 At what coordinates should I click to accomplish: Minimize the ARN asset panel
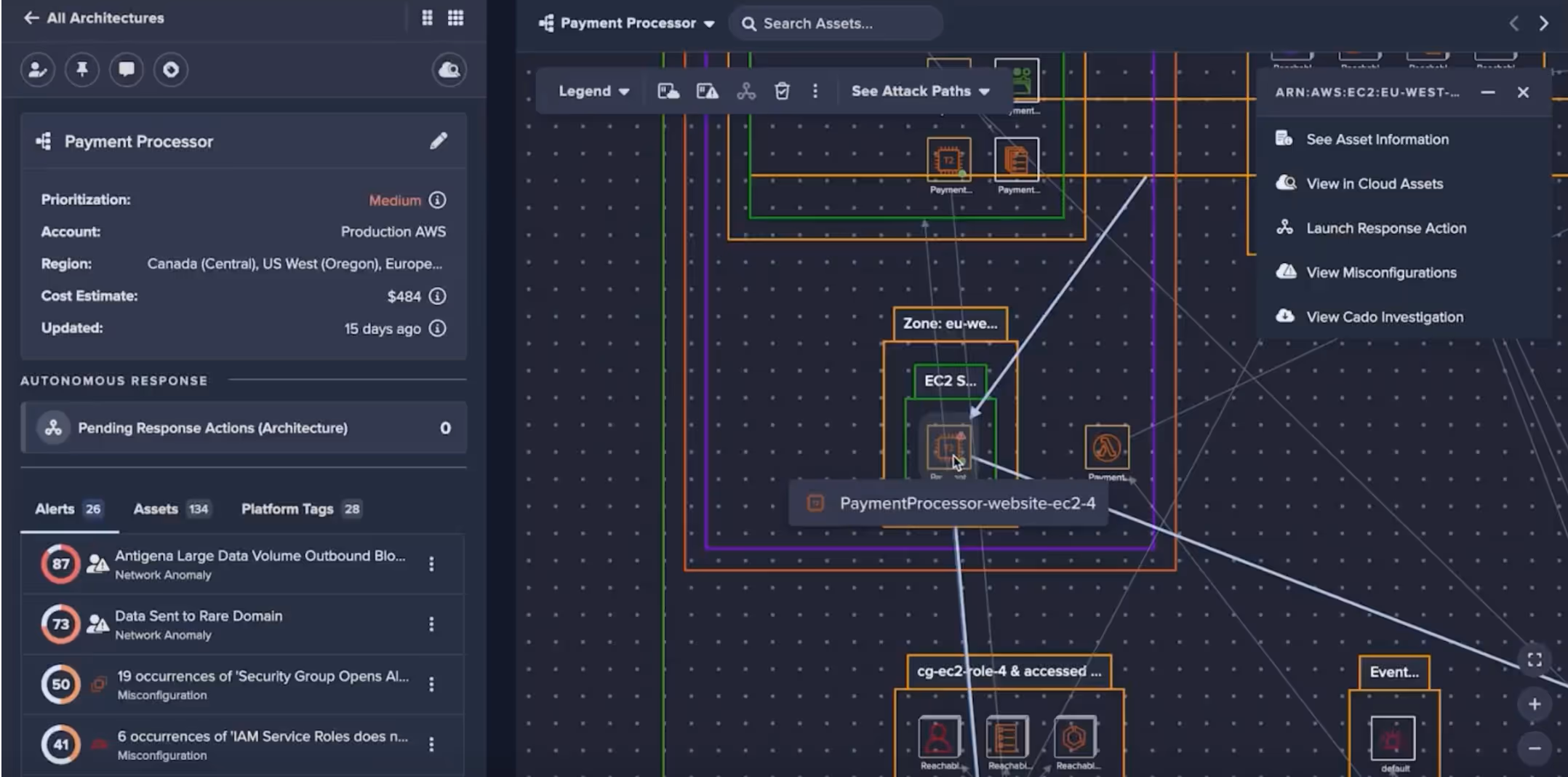pyautogui.click(x=1488, y=92)
